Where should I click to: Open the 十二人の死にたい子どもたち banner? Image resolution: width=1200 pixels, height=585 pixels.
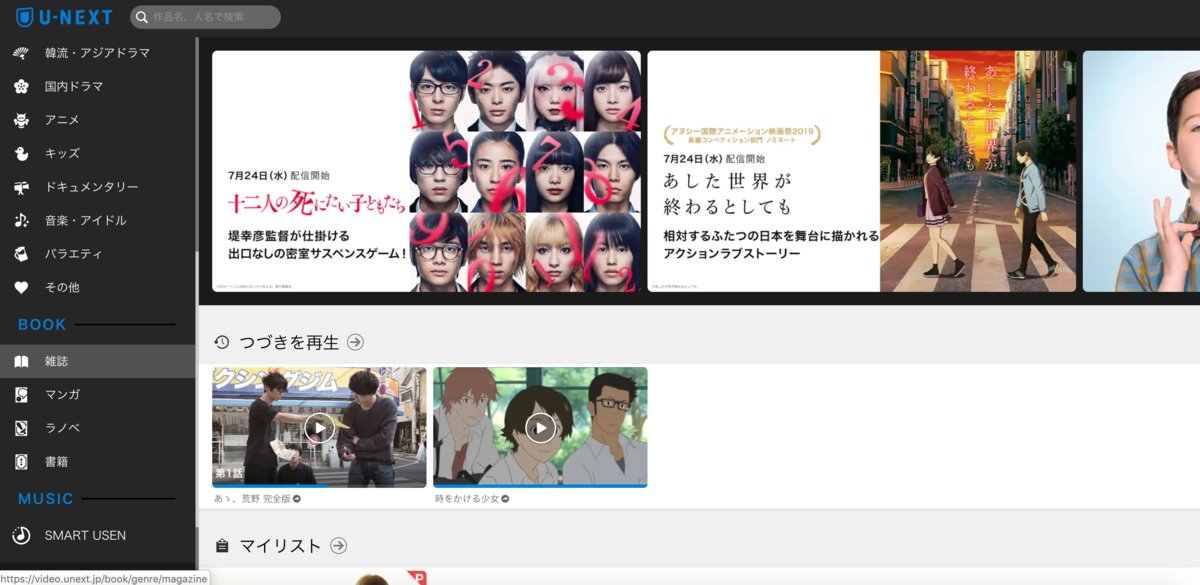(x=426, y=171)
